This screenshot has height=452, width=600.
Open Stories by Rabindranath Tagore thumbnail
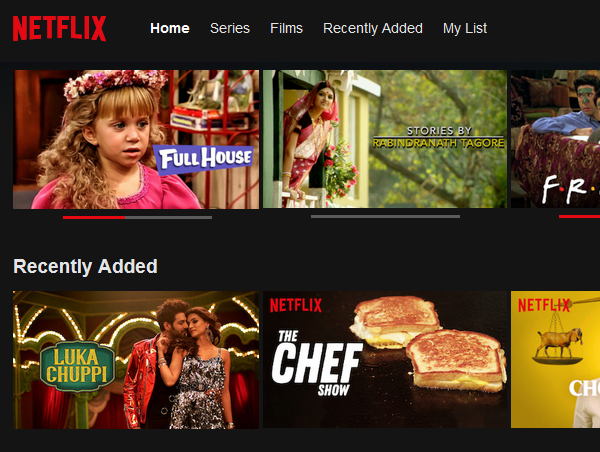click(x=385, y=139)
